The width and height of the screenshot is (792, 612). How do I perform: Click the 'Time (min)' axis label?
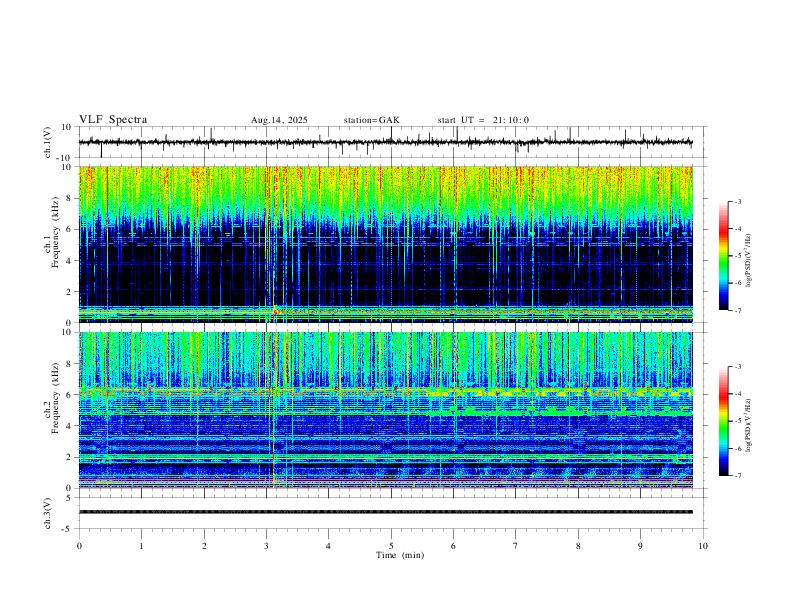[400, 555]
